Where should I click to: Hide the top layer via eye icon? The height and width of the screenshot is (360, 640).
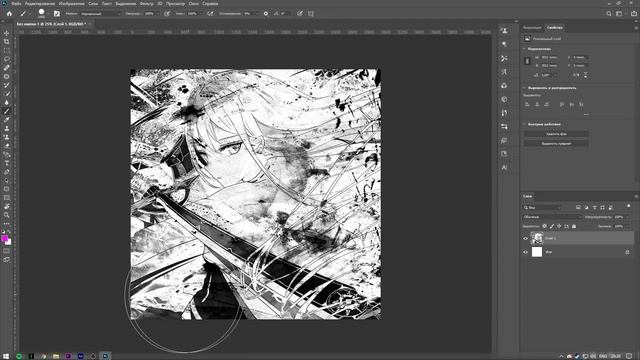pyautogui.click(x=526, y=239)
